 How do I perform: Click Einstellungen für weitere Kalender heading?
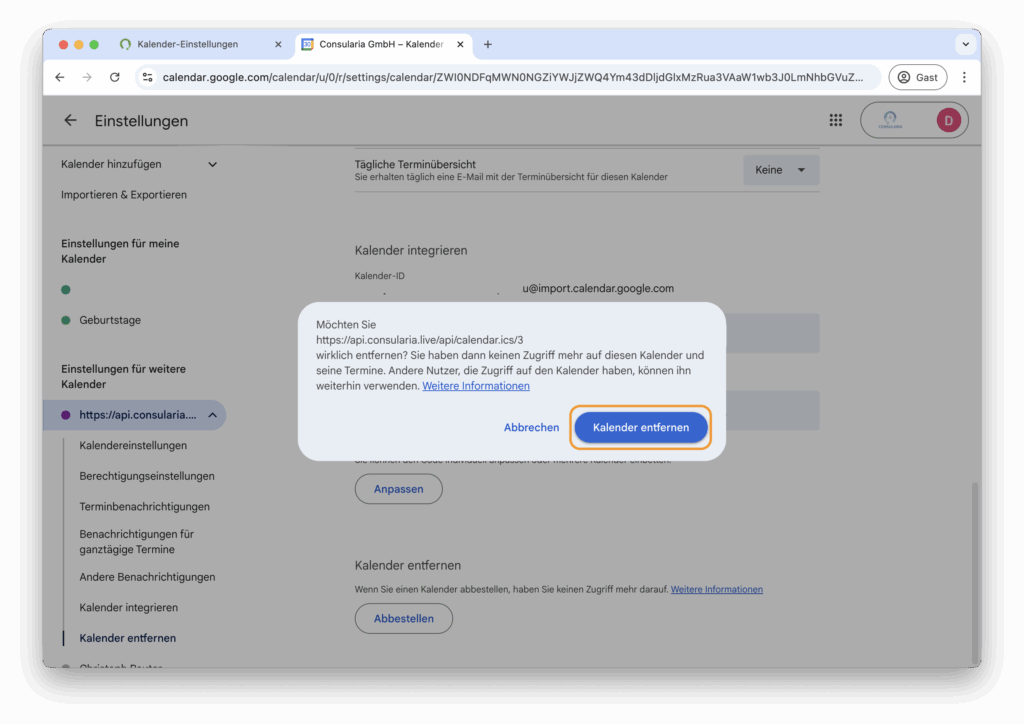[123, 377]
